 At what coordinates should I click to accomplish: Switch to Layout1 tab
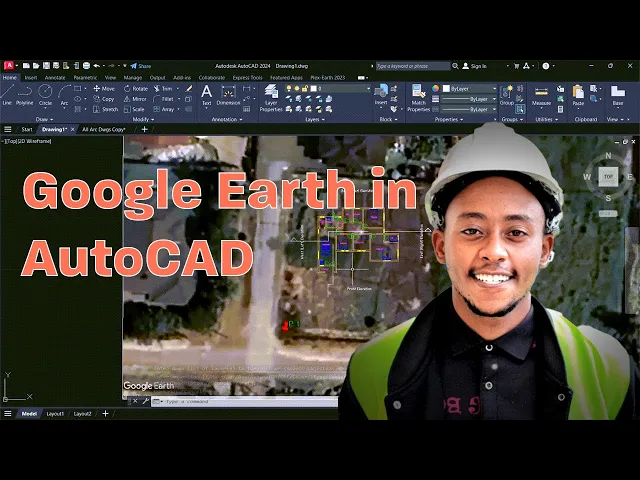click(55, 414)
